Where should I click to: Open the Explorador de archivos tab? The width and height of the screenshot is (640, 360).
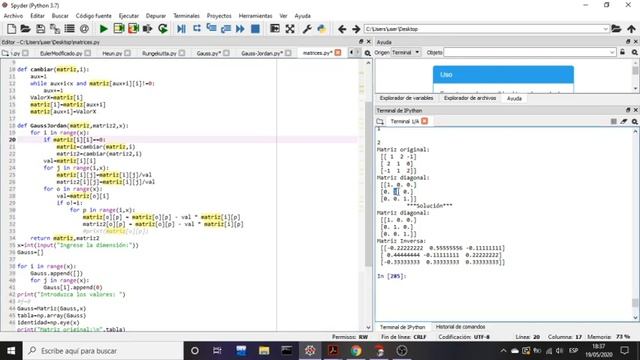tap(470, 98)
